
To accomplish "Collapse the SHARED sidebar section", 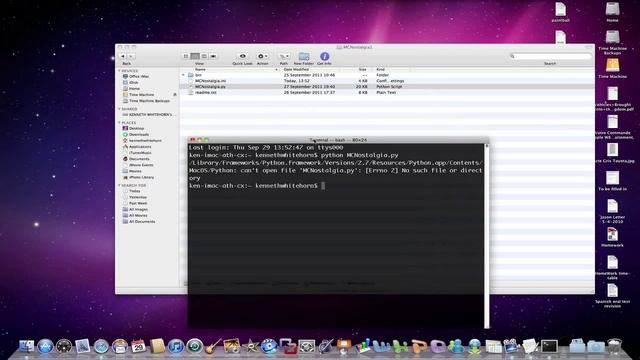I will click(x=120, y=109).
